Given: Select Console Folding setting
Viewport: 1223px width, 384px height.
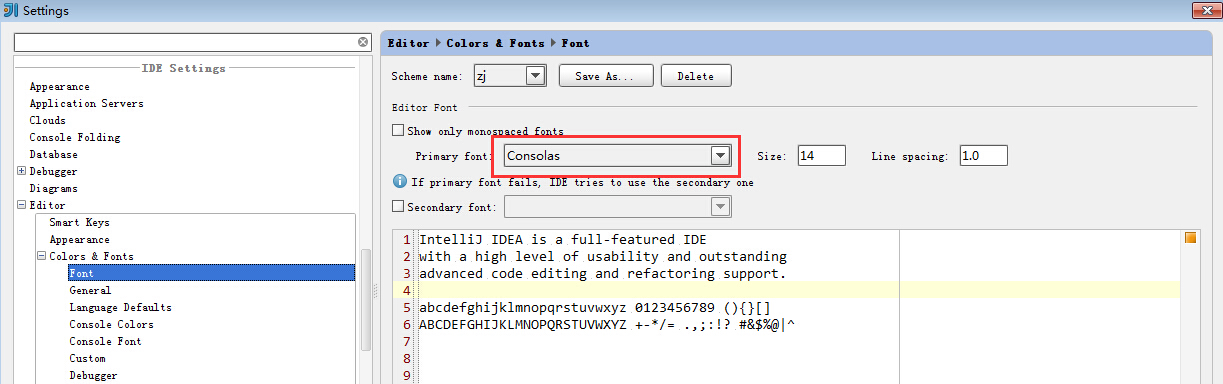Looking at the screenshot, I should pos(74,138).
